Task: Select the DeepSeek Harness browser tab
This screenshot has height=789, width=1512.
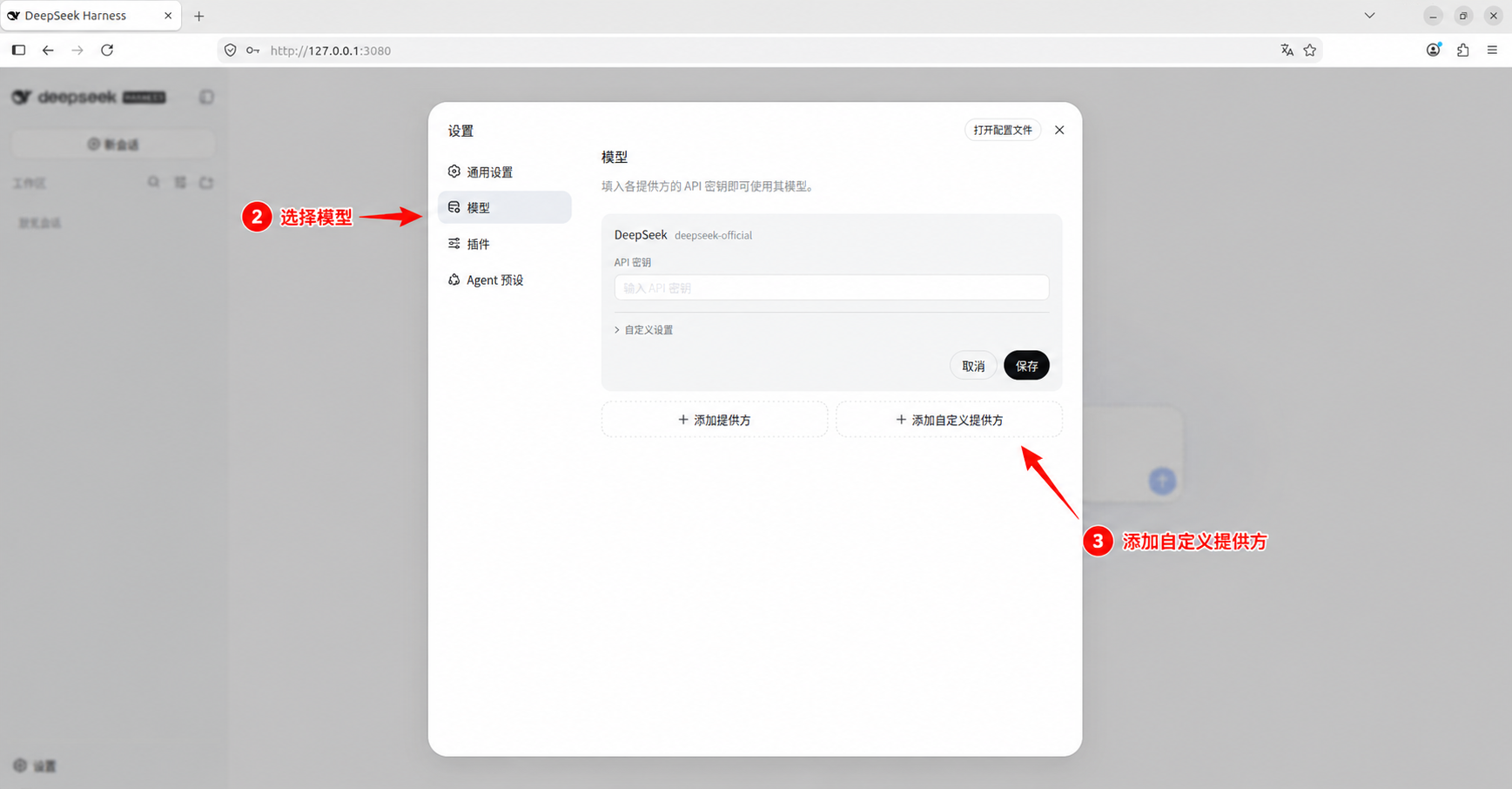Action: pyautogui.click(x=91, y=16)
